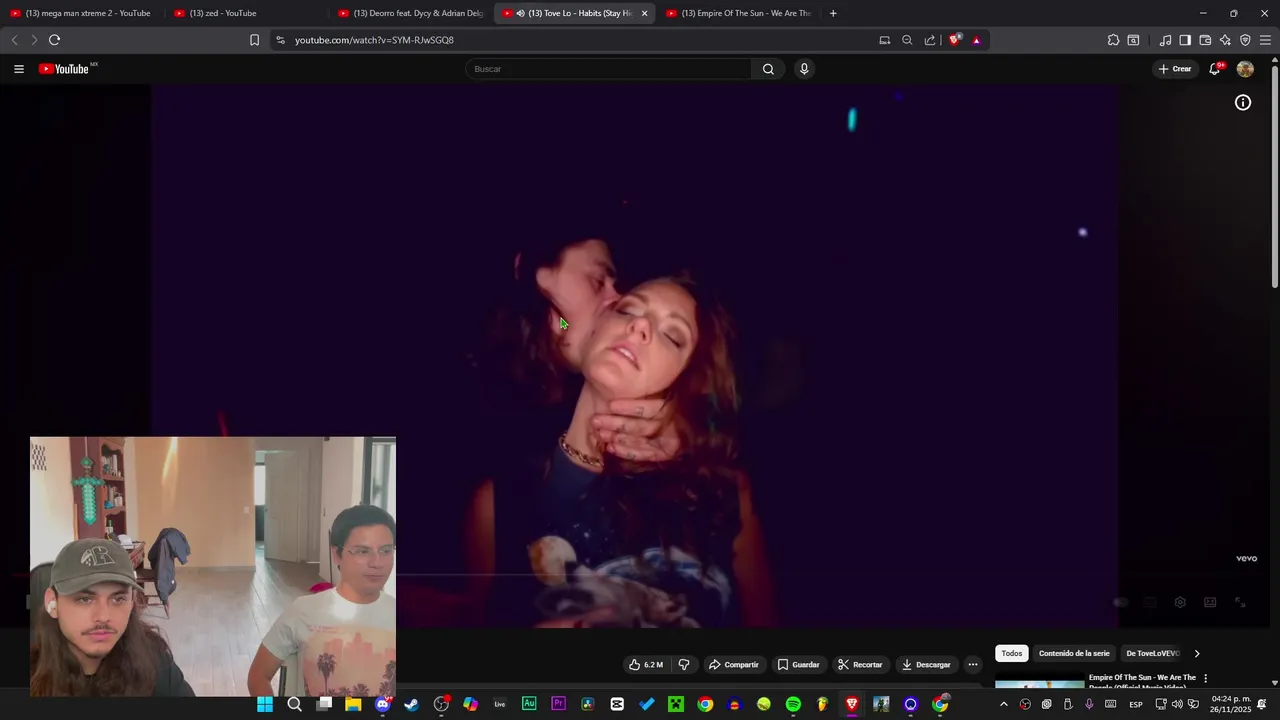Image resolution: width=1280 pixels, height=720 pixels.
Task: Click the Descargar download button
Action: point(926,665)
